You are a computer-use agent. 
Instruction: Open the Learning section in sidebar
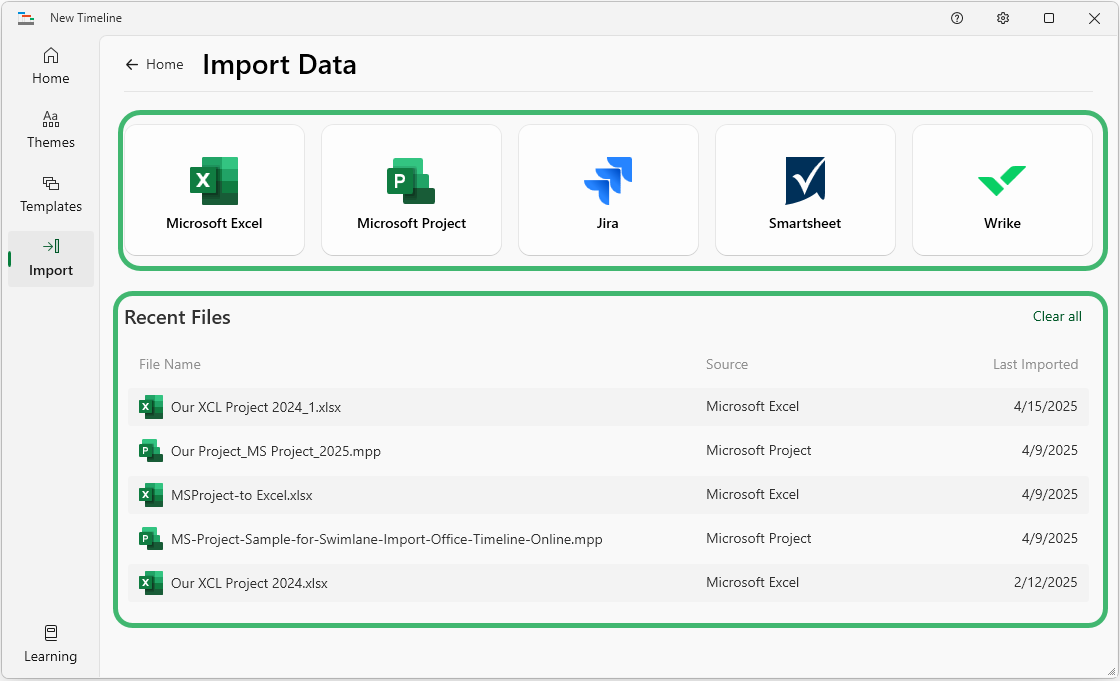[51, 644]
